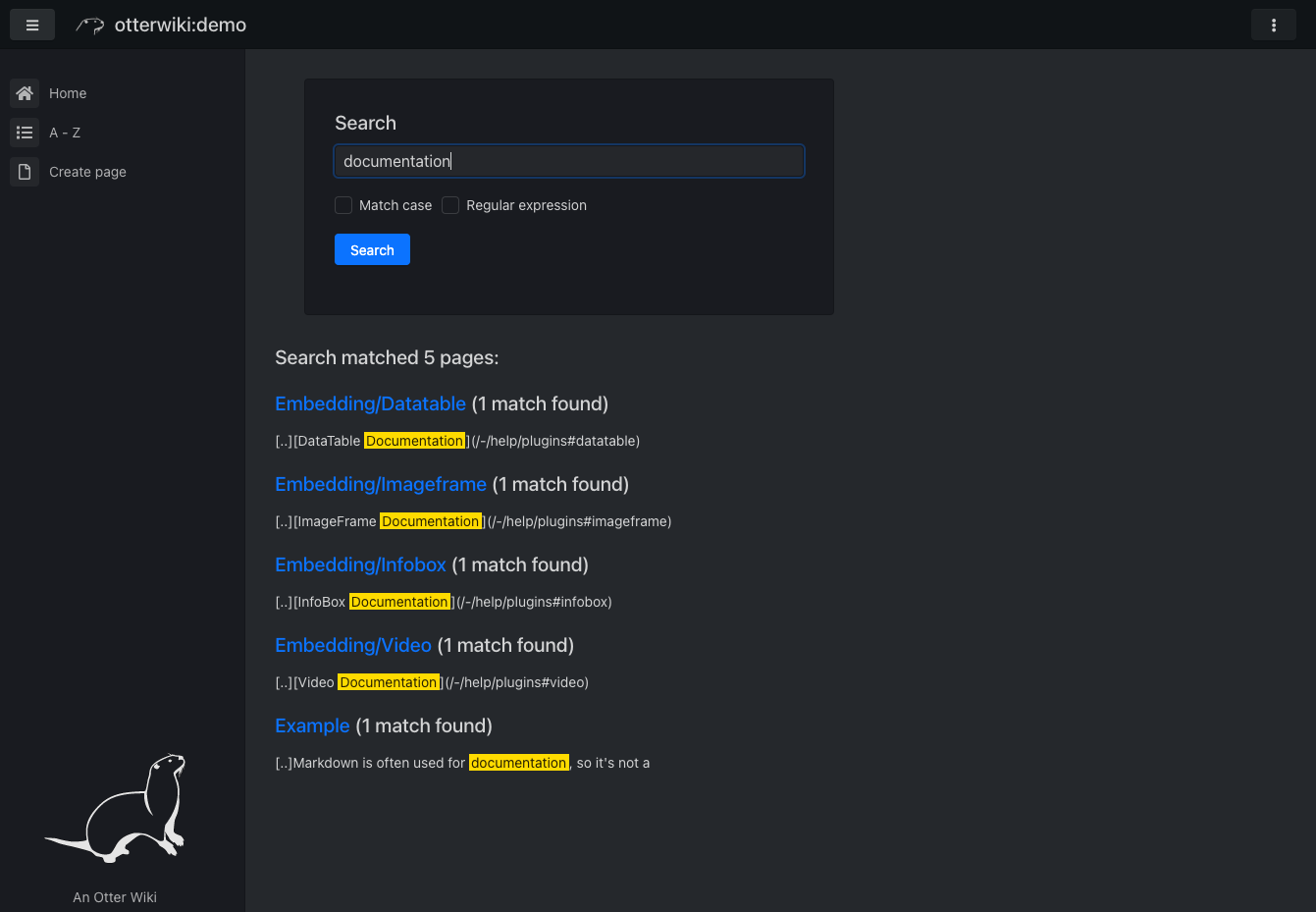Click the Match case label text
The width and height of the screenshot is (1316, 912).
coord(395,205)
